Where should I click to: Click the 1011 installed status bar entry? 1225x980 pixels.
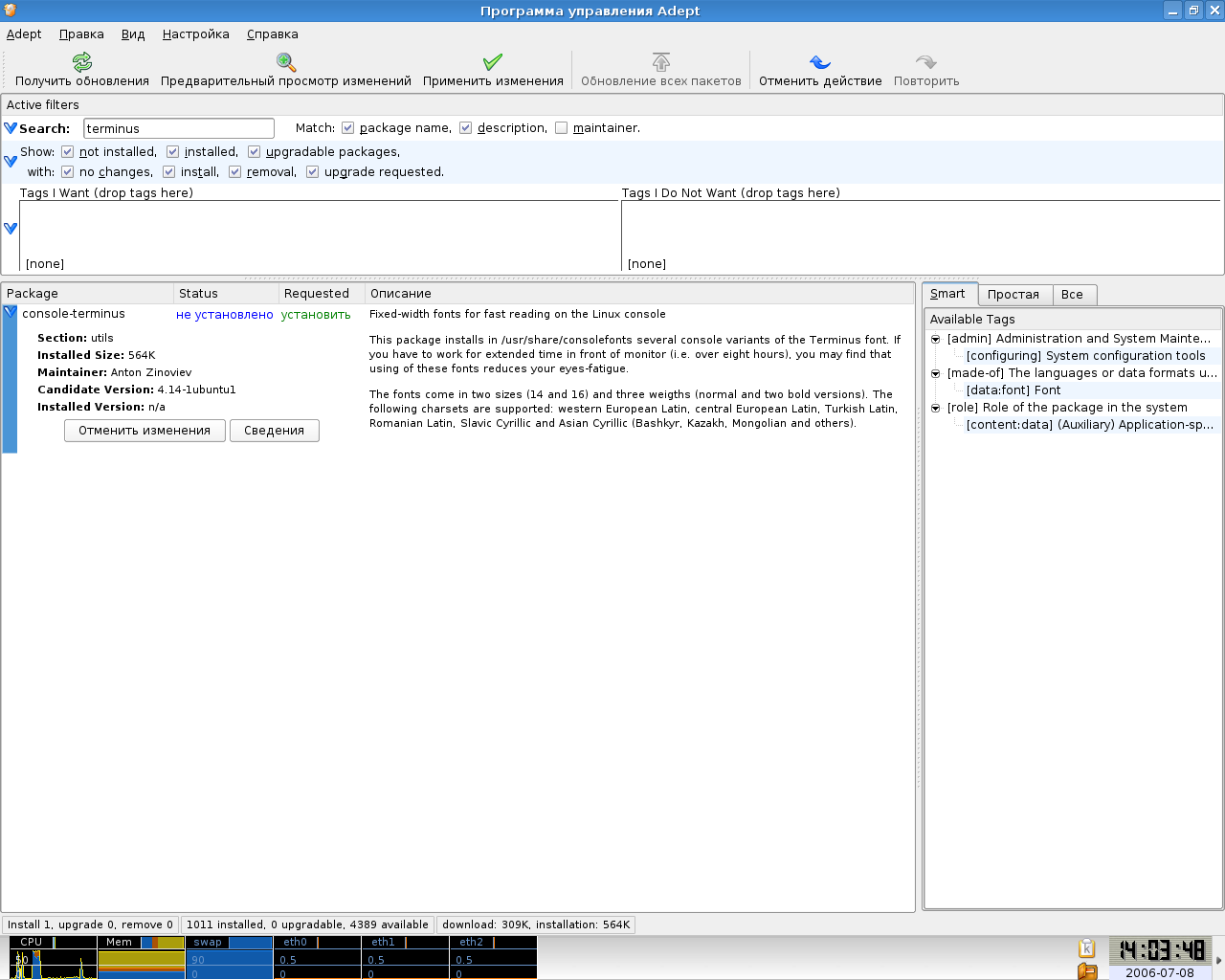(x=307, y=924)
